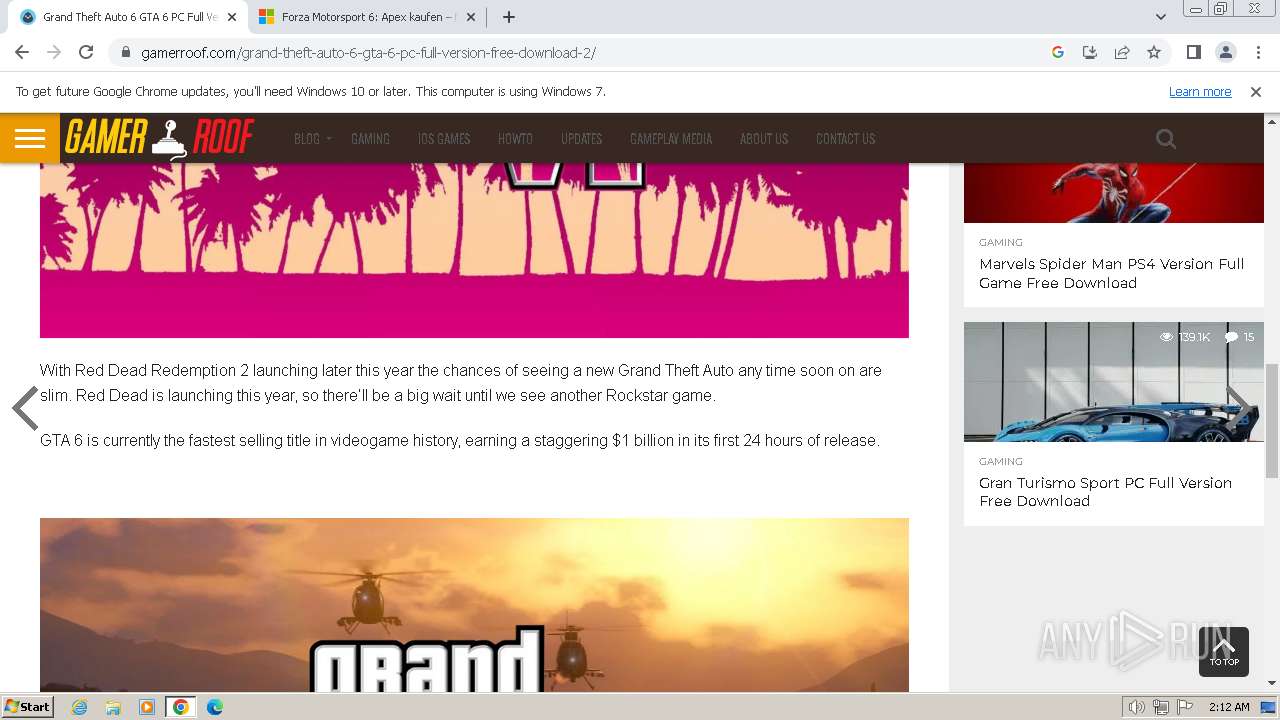Go back with the browser back arrow

22,52
